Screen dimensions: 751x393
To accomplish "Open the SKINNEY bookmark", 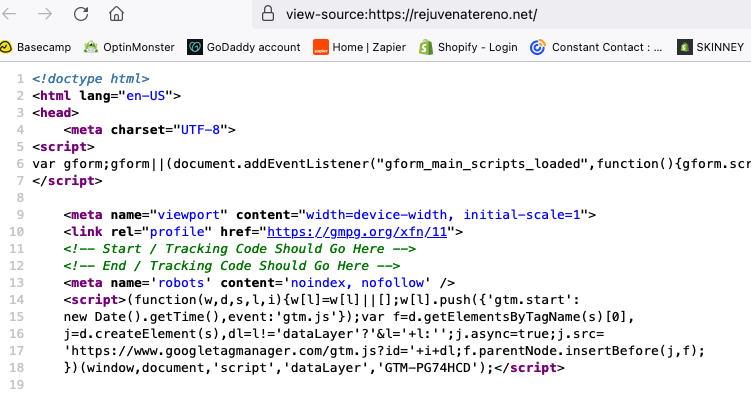I will pyautogui.click(x=710, y=47).
